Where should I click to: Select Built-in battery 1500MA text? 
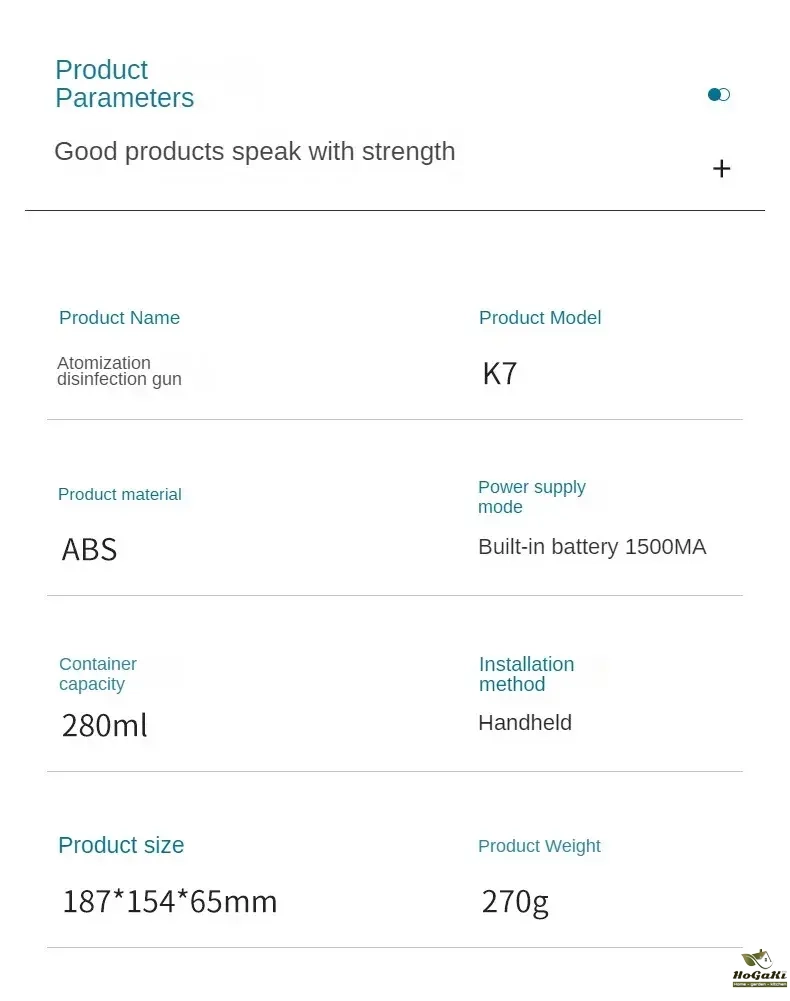pos(592,547)
